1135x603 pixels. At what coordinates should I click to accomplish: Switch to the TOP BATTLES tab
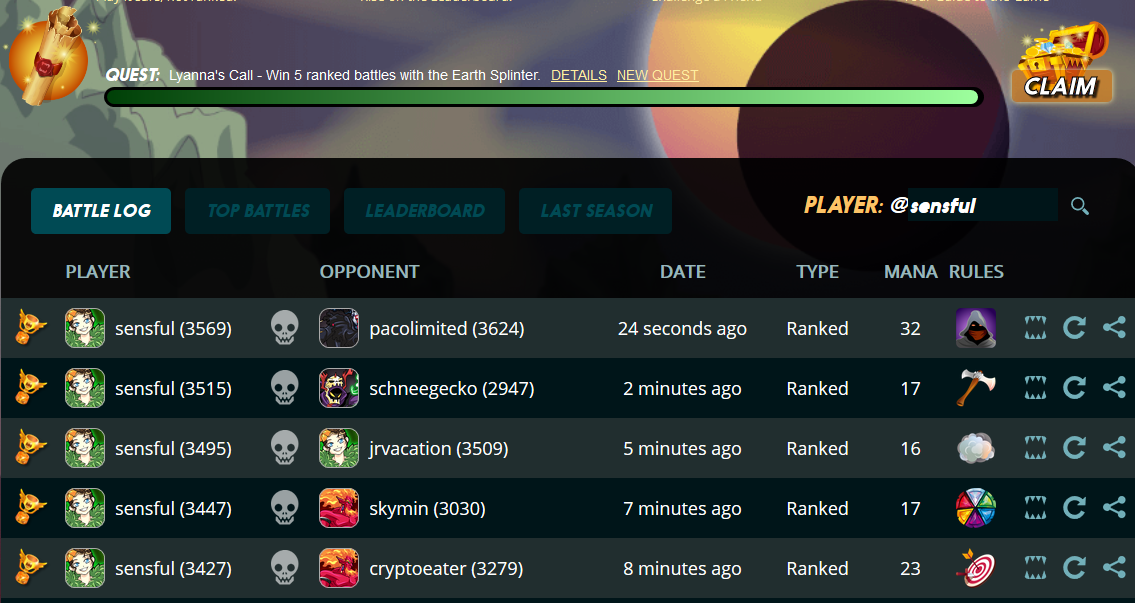[258, 211]
